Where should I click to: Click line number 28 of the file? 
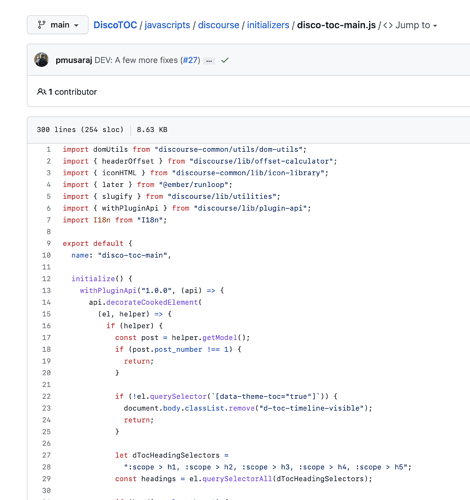(x=46, y=467)
